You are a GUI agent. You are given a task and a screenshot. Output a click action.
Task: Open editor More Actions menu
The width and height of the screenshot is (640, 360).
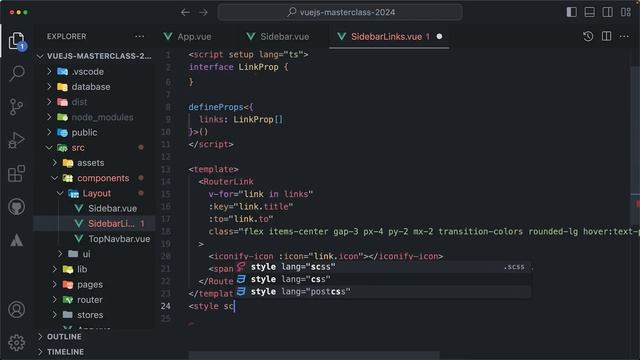click(624, 36)
